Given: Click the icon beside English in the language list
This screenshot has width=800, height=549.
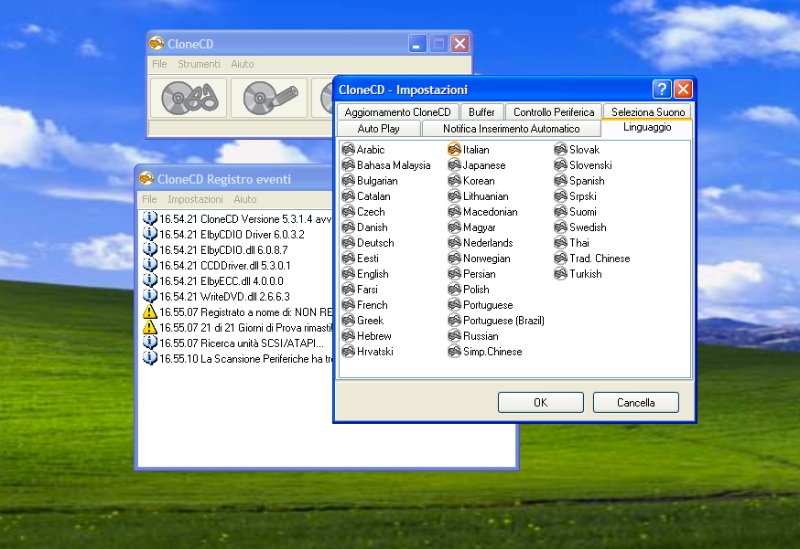Looking at the screenshot, I should coord(348,274).
